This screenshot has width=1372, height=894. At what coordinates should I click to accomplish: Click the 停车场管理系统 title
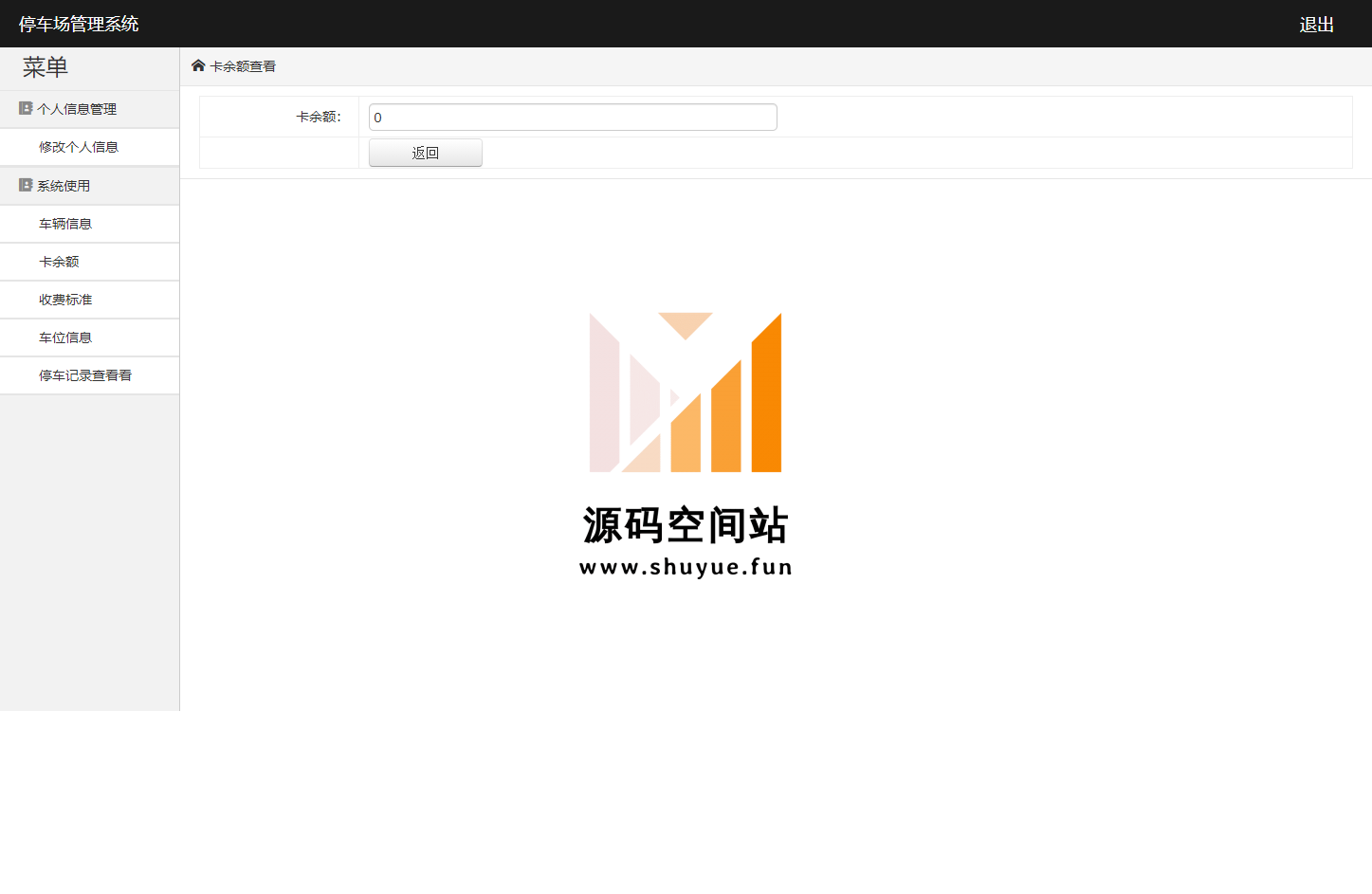tap(79, 24)
